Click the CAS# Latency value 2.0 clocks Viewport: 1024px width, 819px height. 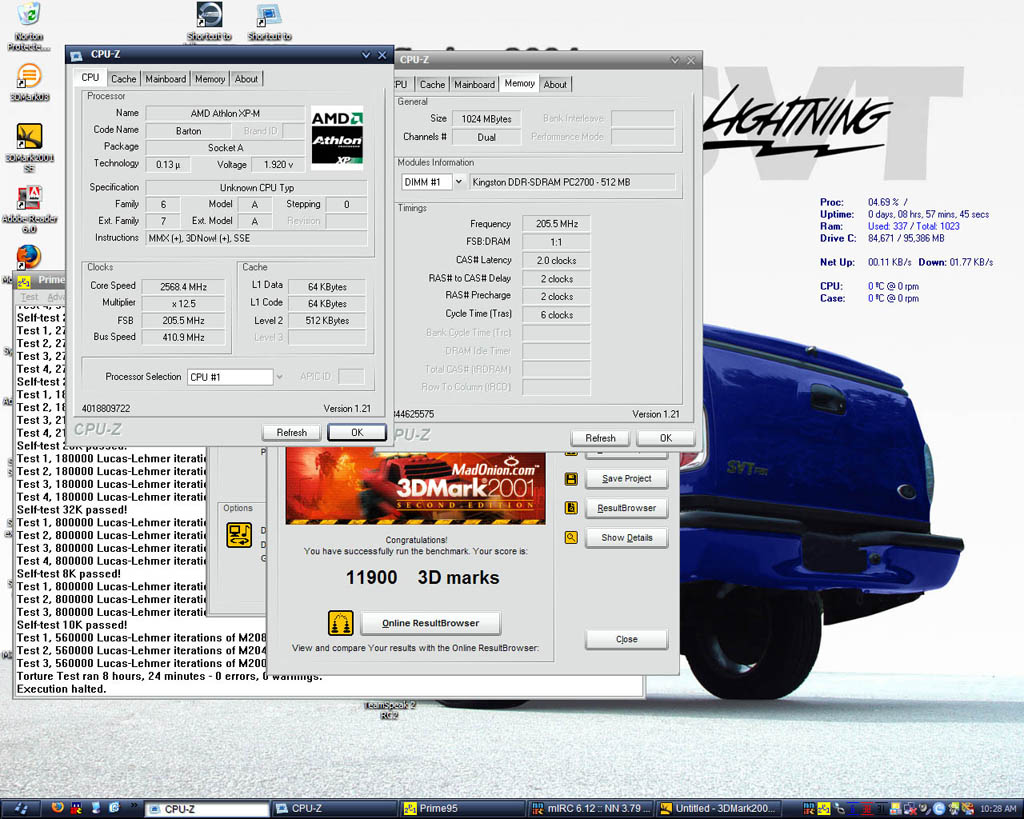point(556,261)
